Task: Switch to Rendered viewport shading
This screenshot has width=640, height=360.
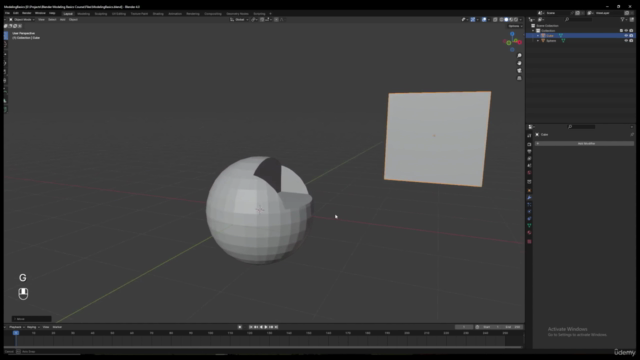Action: click(516, 19)
